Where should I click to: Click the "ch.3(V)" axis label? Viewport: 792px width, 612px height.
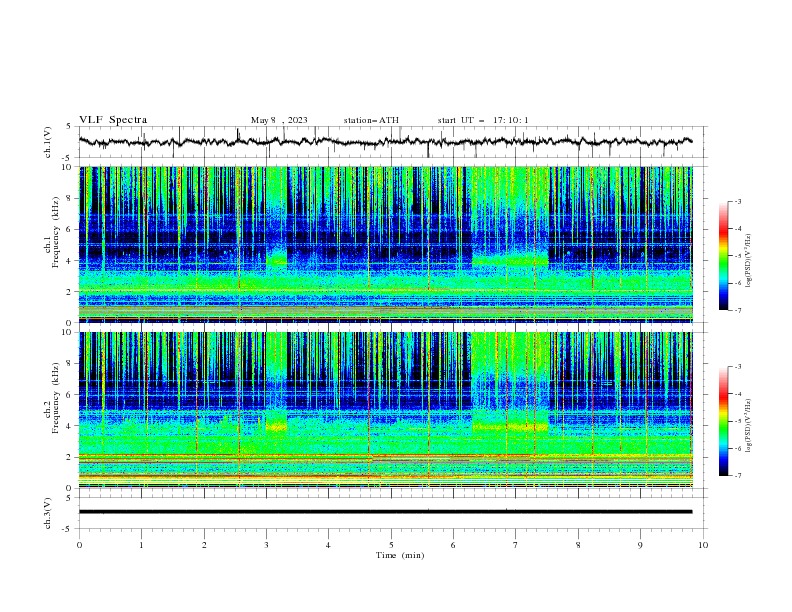pos(48,513)
